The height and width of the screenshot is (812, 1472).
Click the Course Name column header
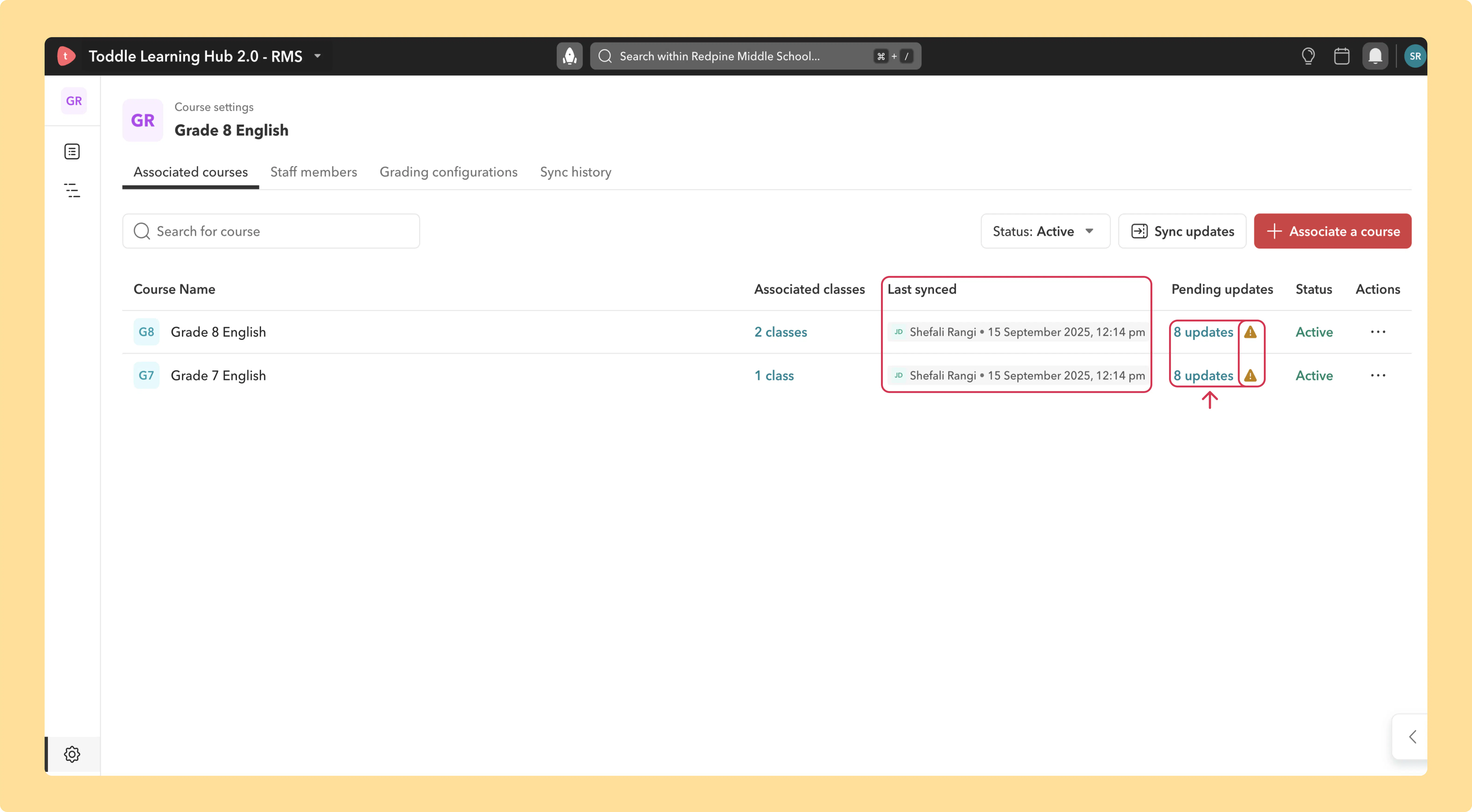tap(174, 289)
